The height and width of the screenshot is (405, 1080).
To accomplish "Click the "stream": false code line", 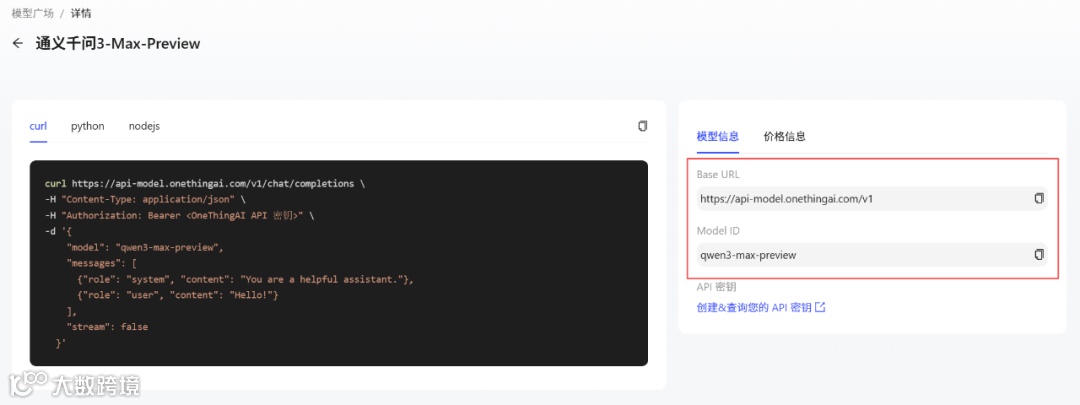I will 107,326.
